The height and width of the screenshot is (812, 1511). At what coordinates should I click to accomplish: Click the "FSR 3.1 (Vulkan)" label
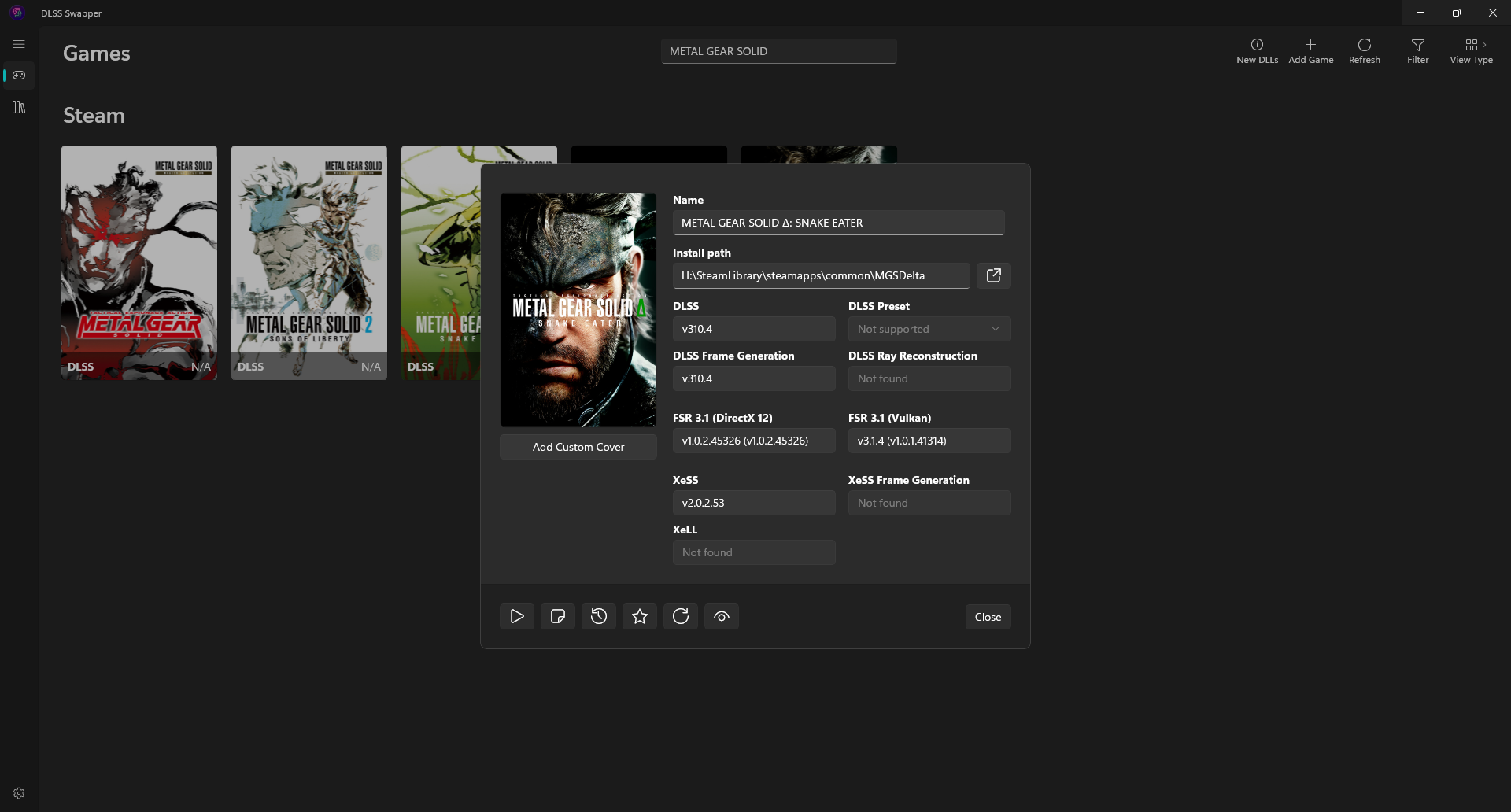click(889, 418)
